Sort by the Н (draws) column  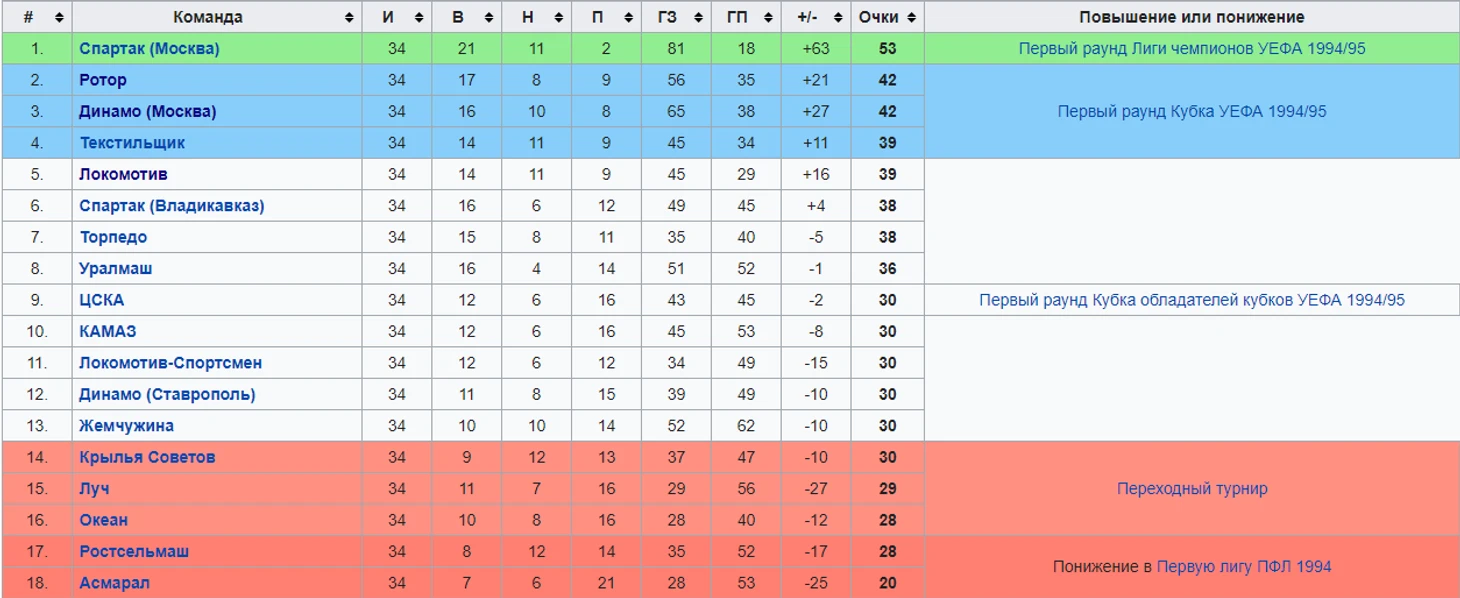pos(559,17)
